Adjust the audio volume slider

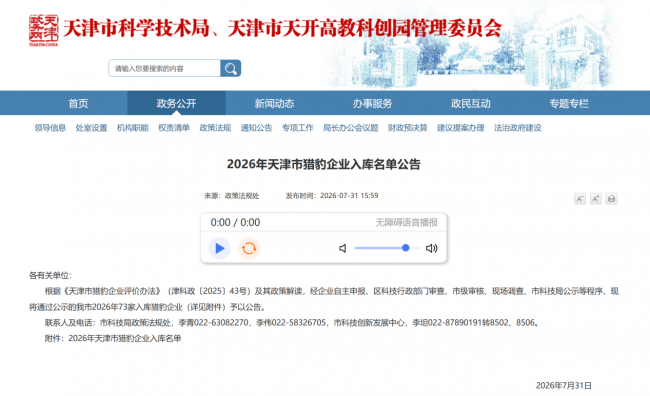(x=388, y=248)
